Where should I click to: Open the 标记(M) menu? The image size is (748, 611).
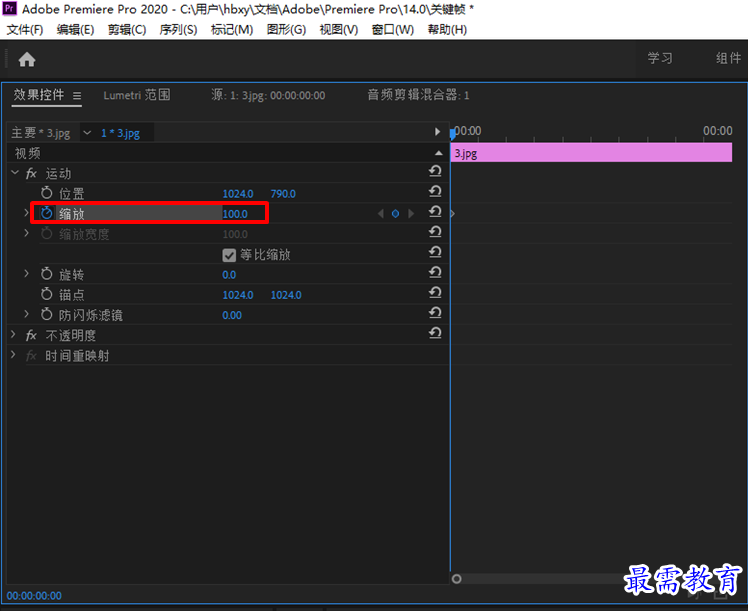(232, 30)
